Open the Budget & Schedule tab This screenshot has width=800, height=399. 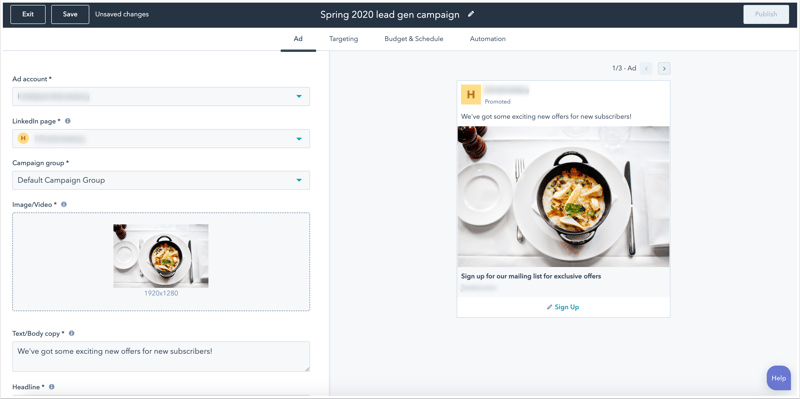click(414, 39)
